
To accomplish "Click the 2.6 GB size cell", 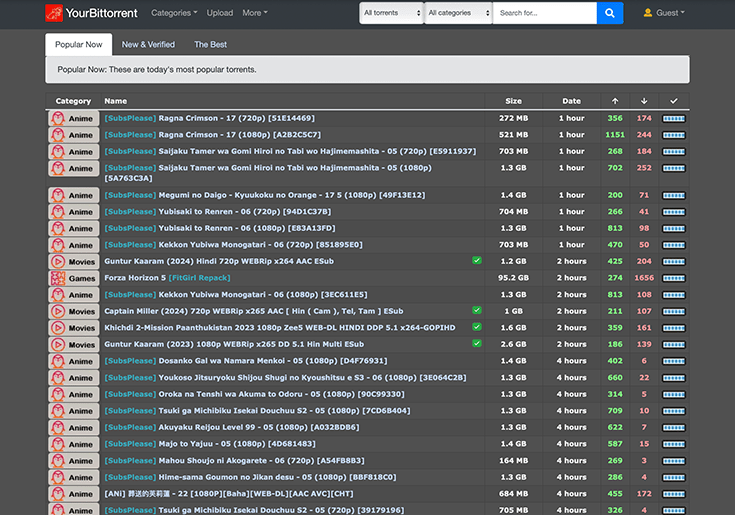I will (x=513, y=344).
